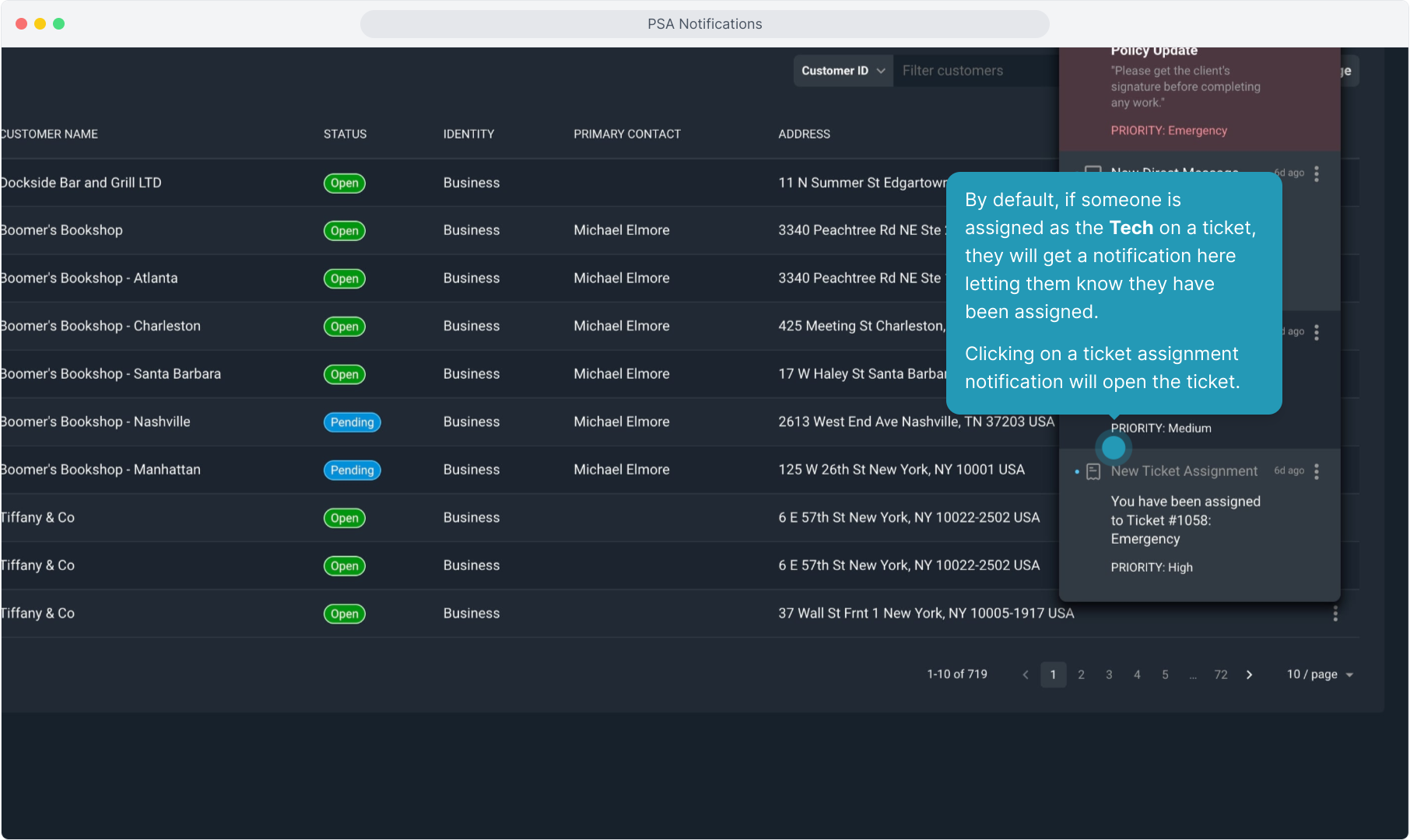1410x840 pixels.
Task: Open options menu for the Medium priority notification
Action: point(1316,332)
